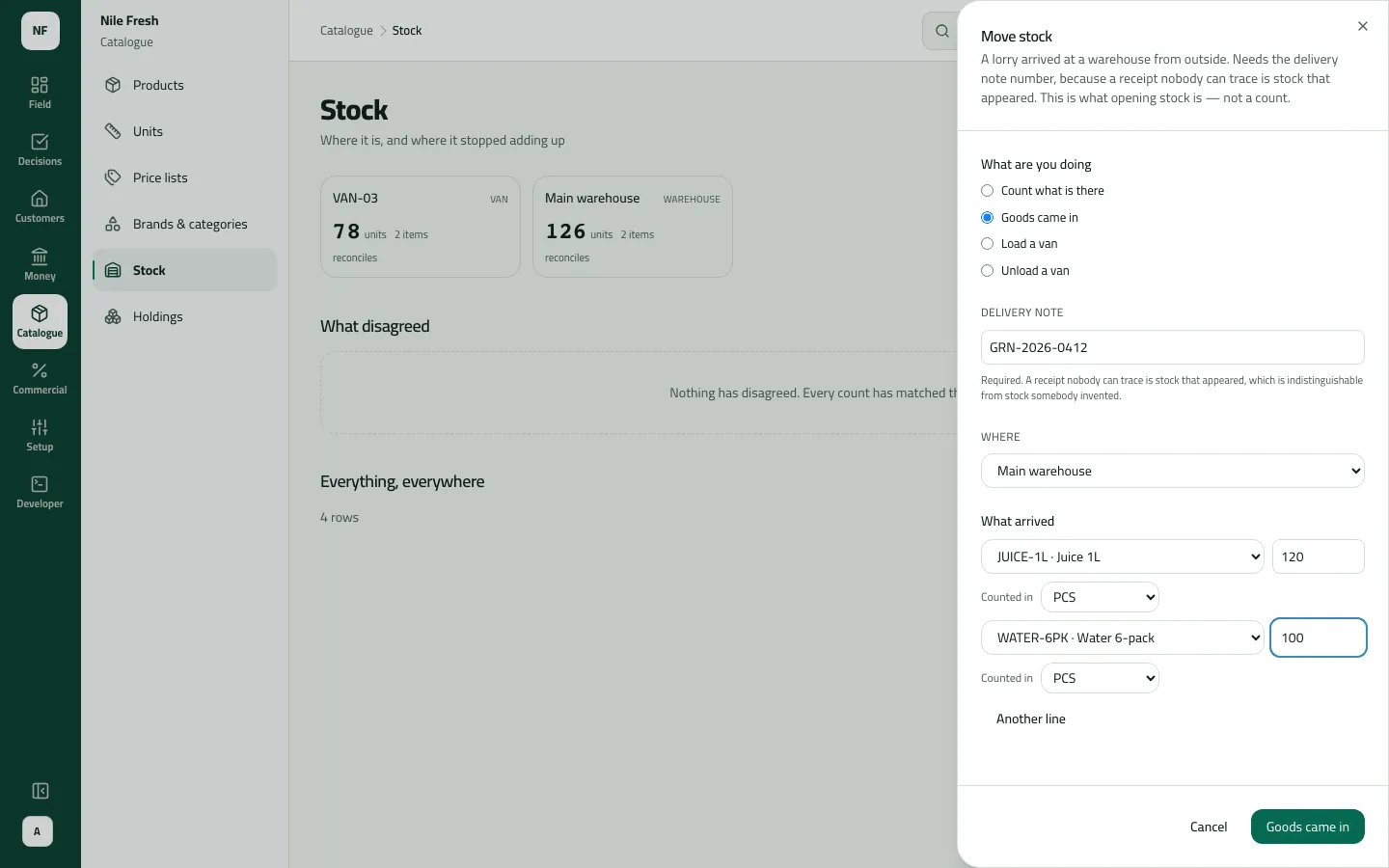Go to Brands & categories
The height and width of the screenshot is (868, 1389).
184,224
